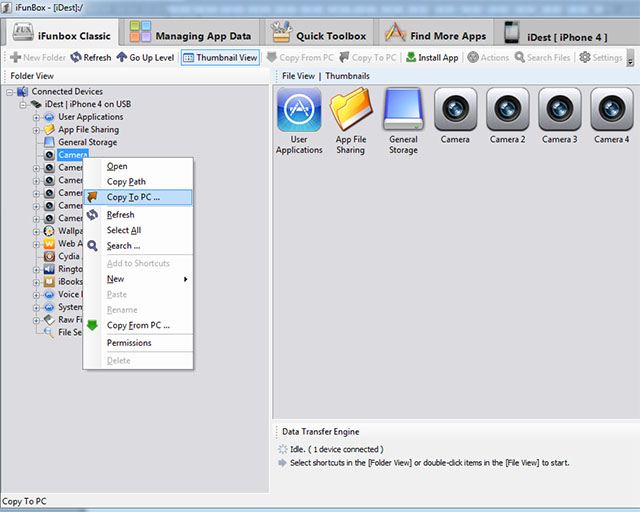Toggle the Thumbnail View button
Screen dimensions: 640x512
221,57
